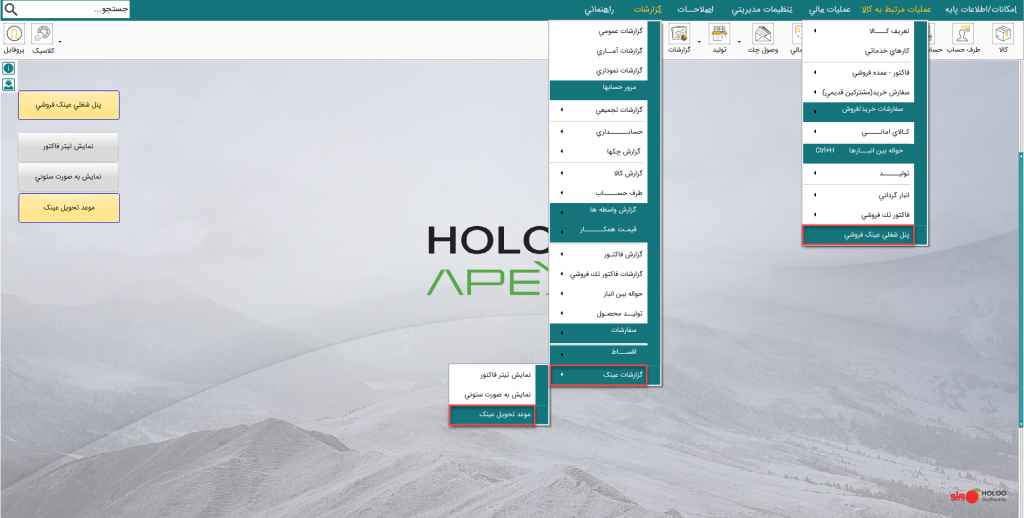Select سفارش خريد(مشترکين قديمي) menu entry

(x=857, y=92)
